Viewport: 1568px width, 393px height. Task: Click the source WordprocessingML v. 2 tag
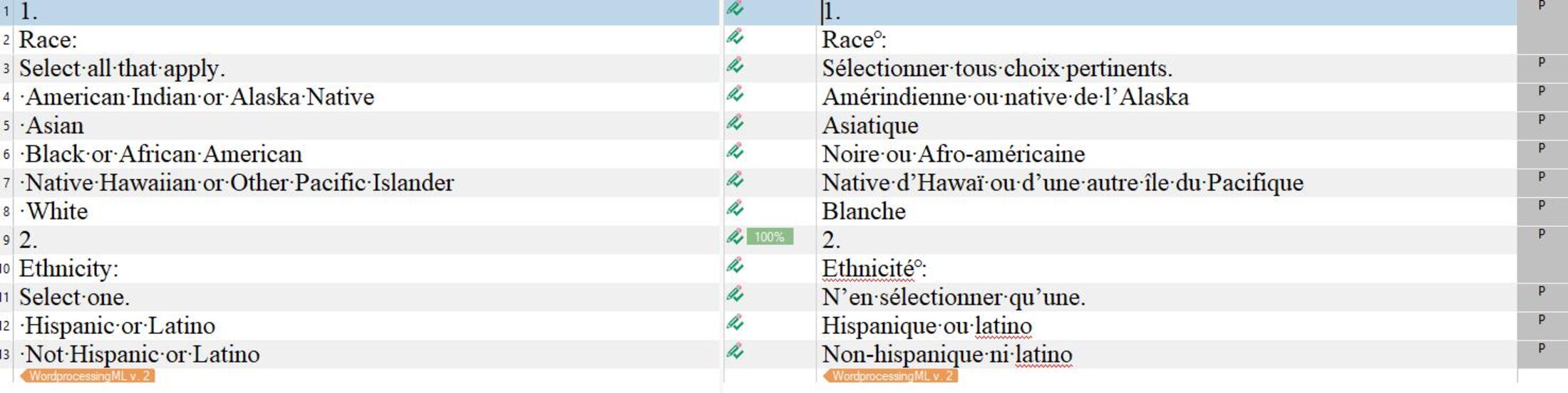point(88,376)
